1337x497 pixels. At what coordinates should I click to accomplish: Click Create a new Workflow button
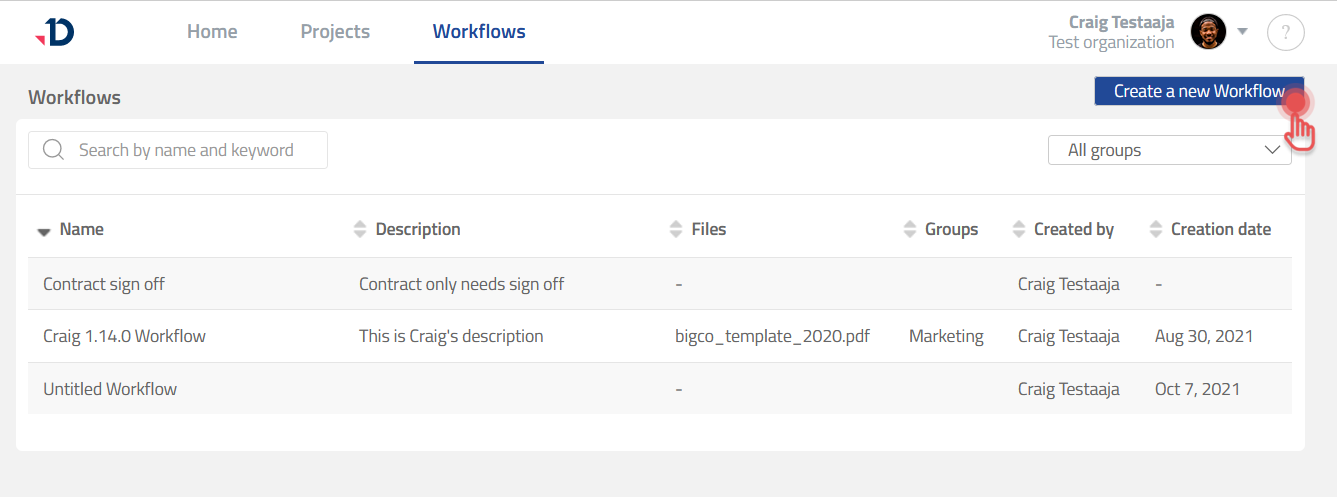click(x=1198, y=91)
